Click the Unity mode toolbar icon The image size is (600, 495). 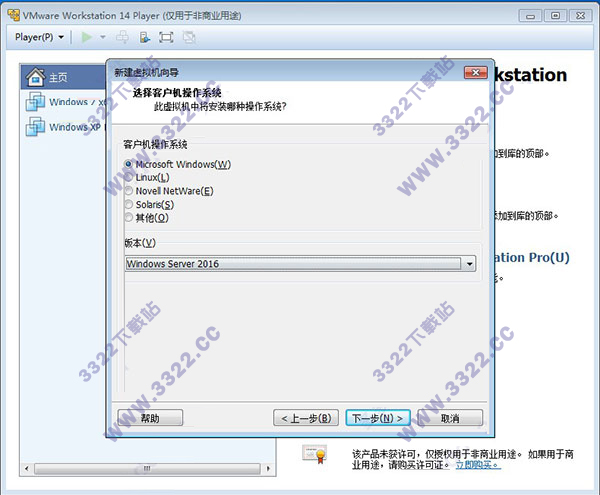click(x=189, y=37)
